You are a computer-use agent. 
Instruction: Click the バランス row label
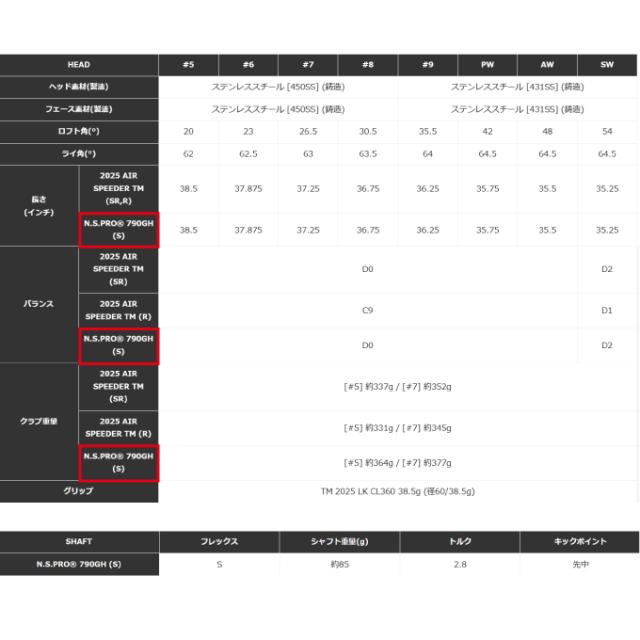[39, 301]
